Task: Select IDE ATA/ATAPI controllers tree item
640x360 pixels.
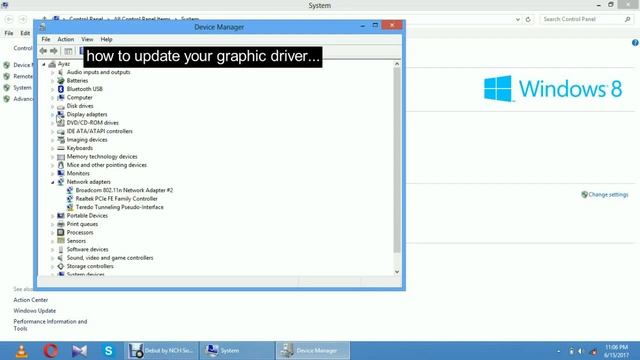Action: 99,131
